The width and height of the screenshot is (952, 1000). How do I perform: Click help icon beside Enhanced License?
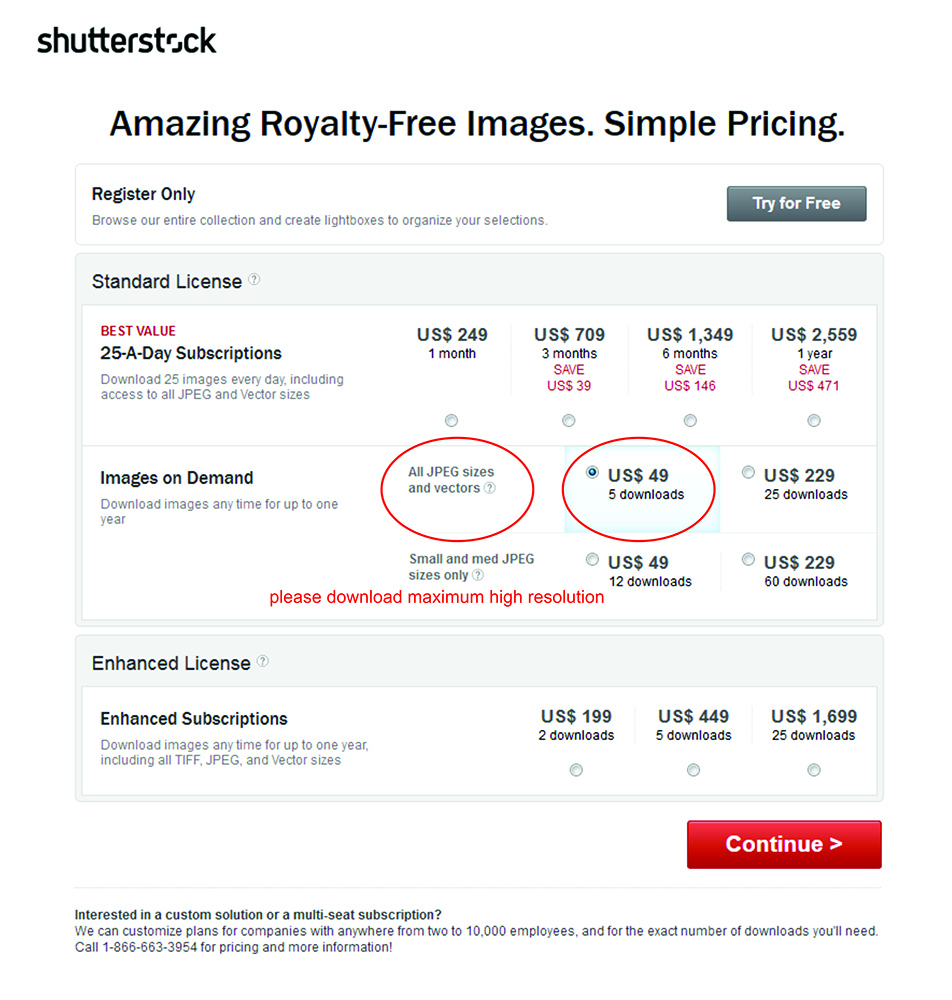[x=263, y=661]
